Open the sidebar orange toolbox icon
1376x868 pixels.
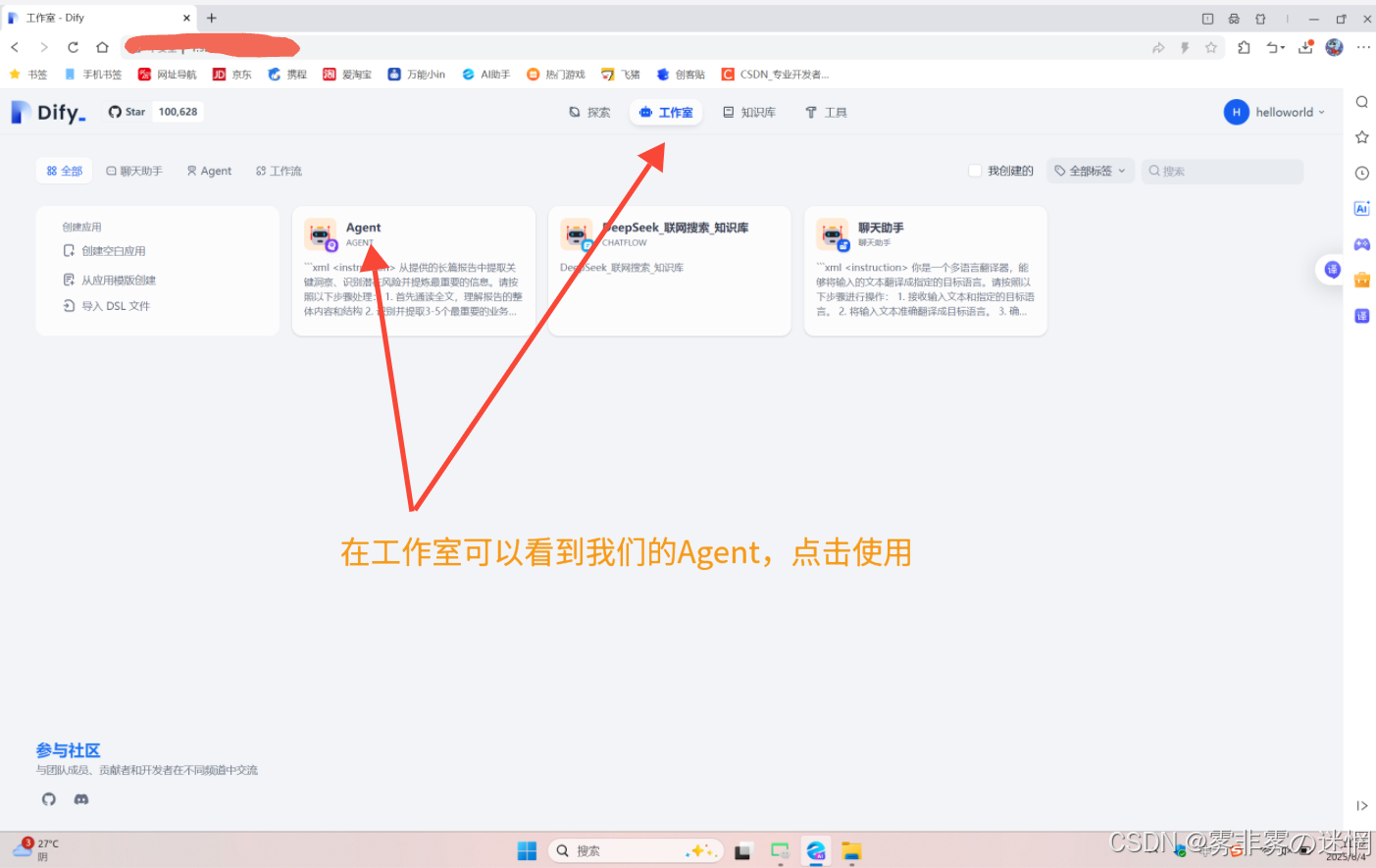click(1362, 280)
